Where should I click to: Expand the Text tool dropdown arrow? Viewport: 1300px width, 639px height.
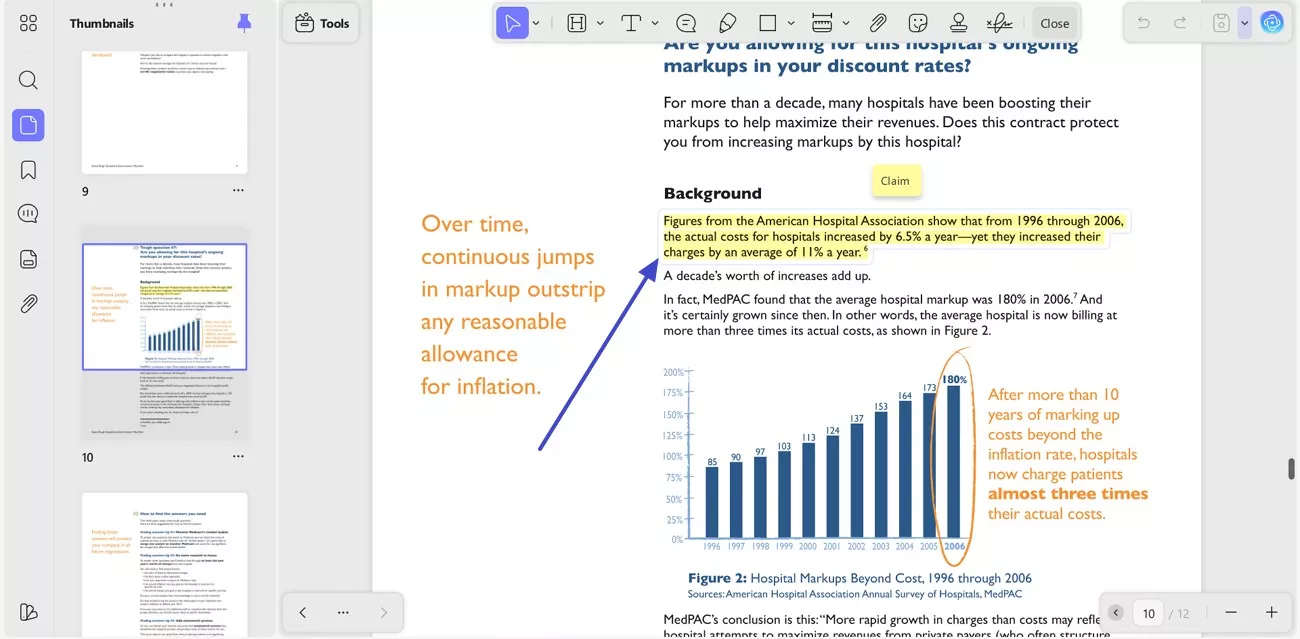(x=655, y=23)
